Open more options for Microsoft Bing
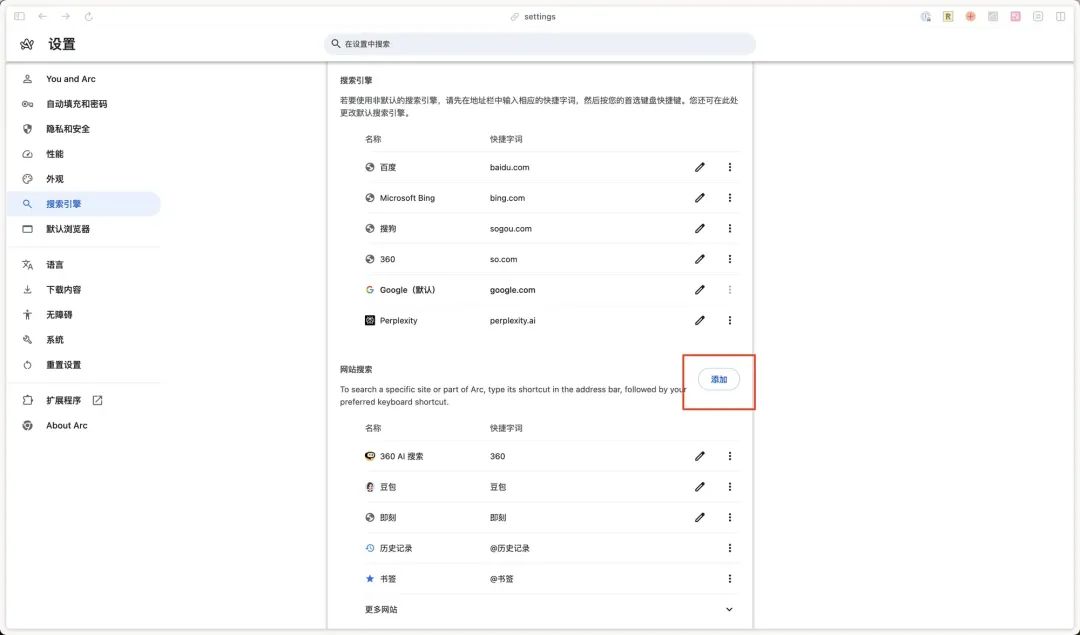The height and width of the screenshot is (635, 1080). [730, 198]
